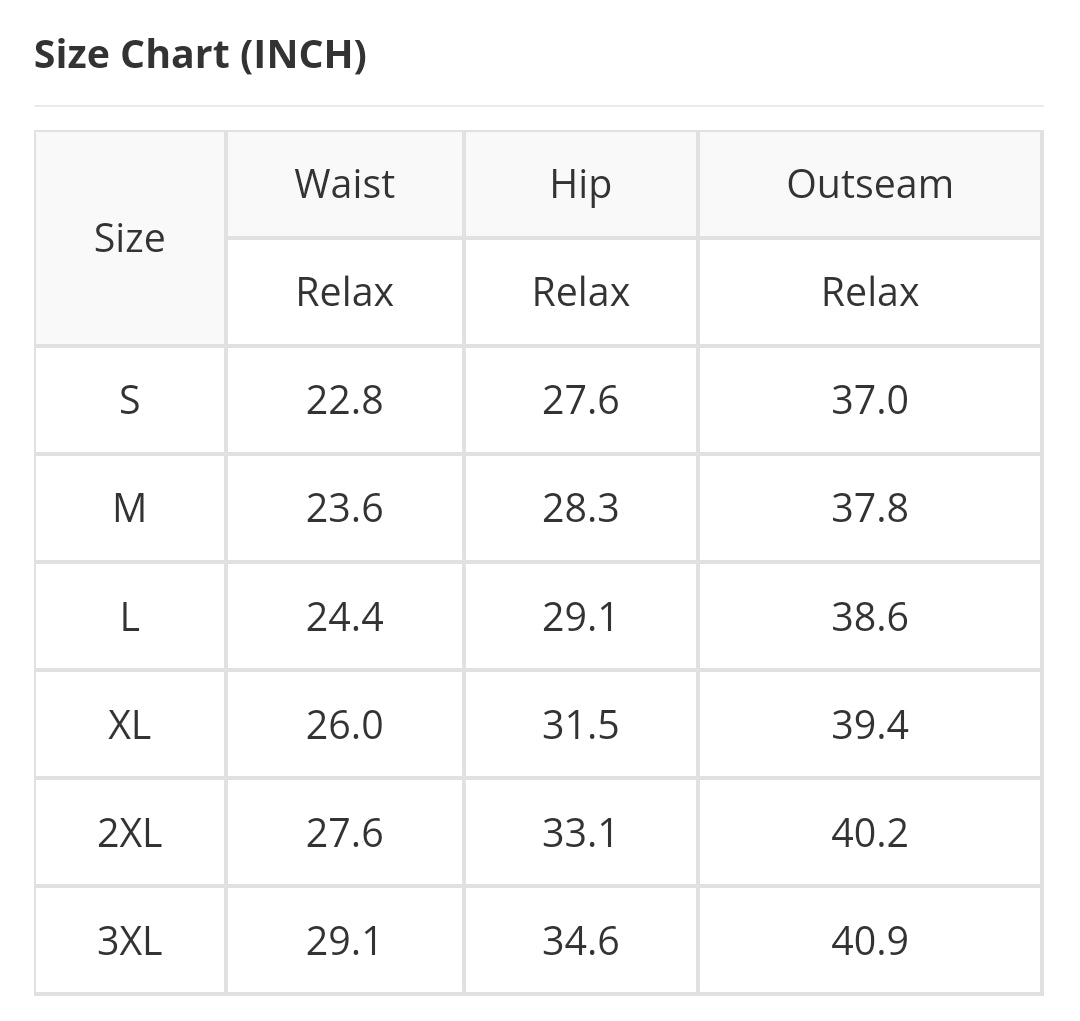Select hip value 33.1 for size 2XL

[x=581, y=832]
